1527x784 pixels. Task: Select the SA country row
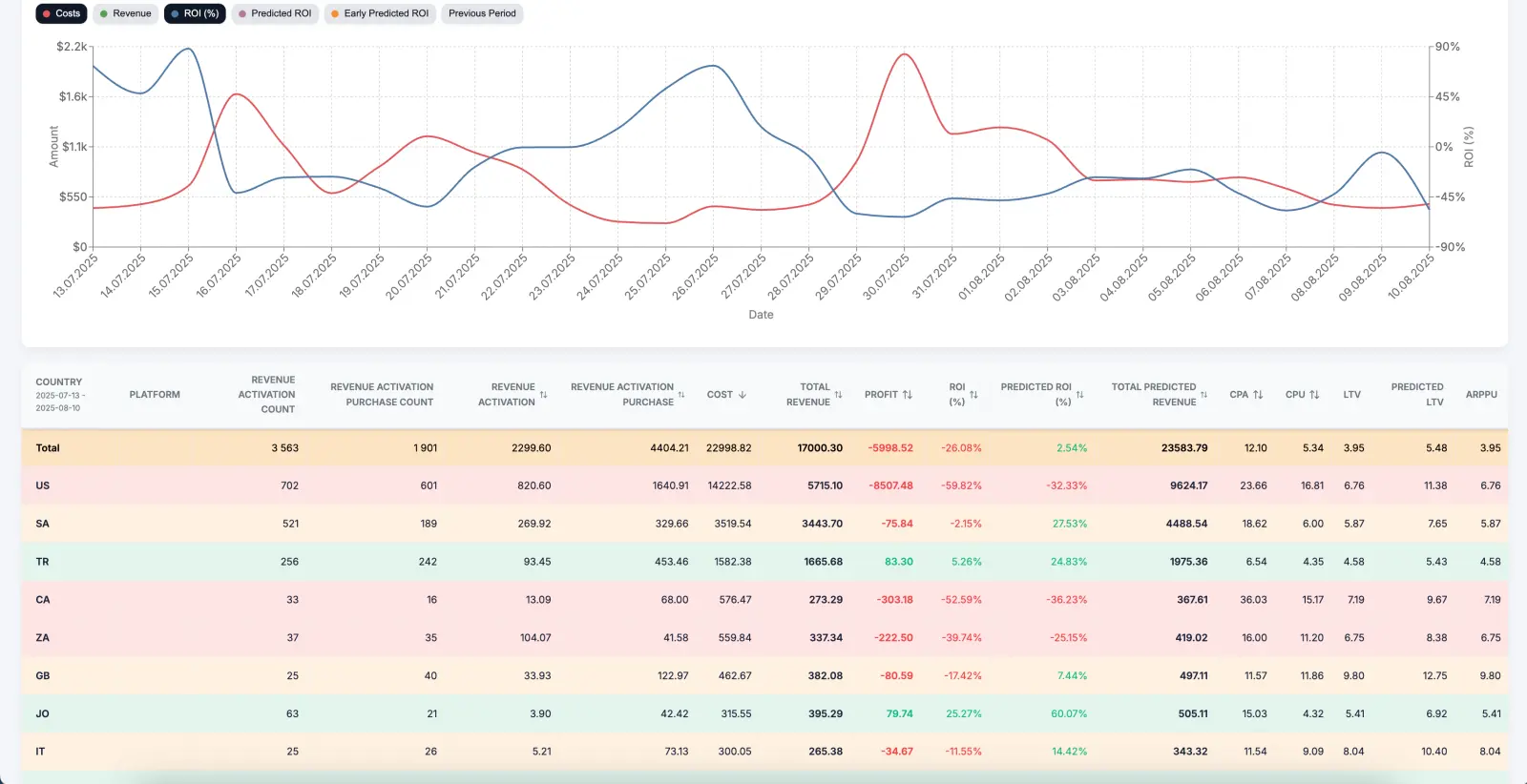763,524
